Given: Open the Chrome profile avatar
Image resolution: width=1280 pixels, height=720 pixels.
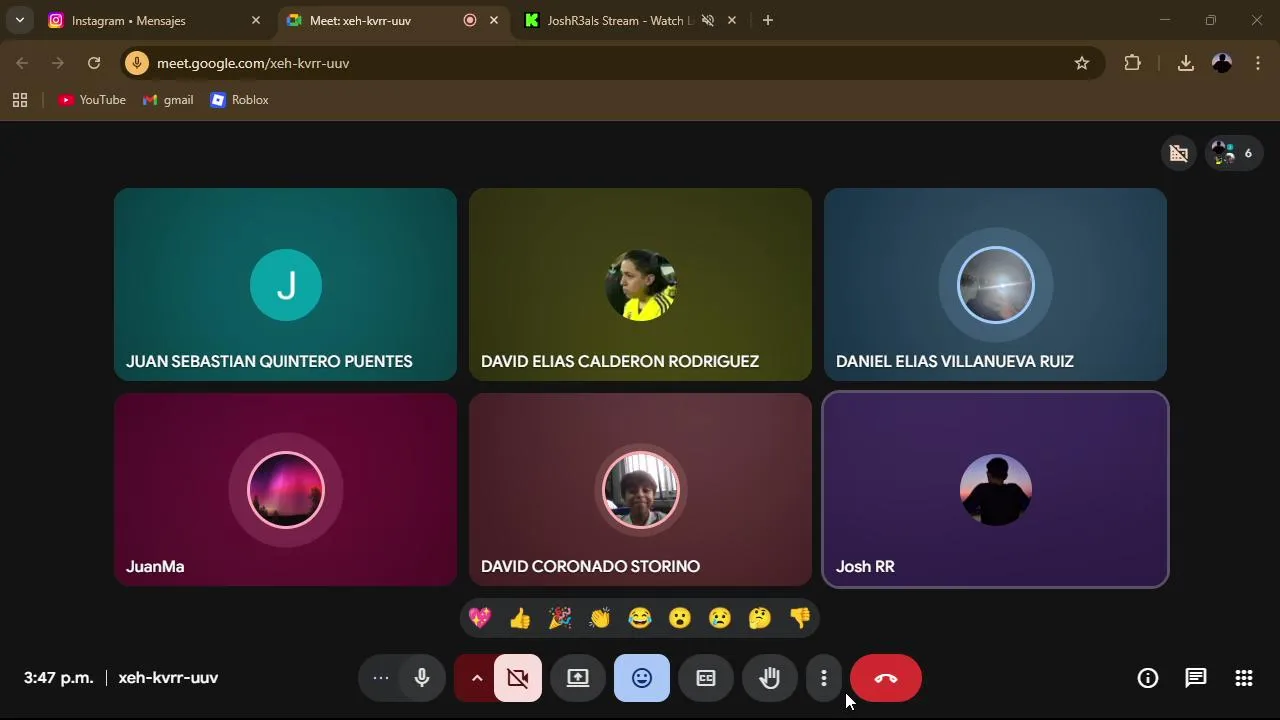Looking at the screenshot, I should (x=1222, y=63).
